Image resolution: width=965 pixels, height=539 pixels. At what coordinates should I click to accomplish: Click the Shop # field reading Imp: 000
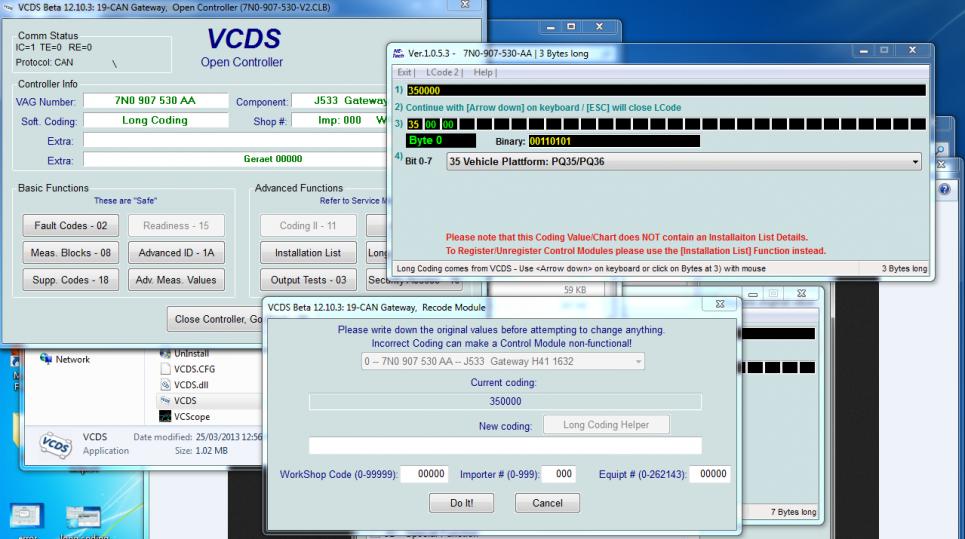tap(340, 120)
